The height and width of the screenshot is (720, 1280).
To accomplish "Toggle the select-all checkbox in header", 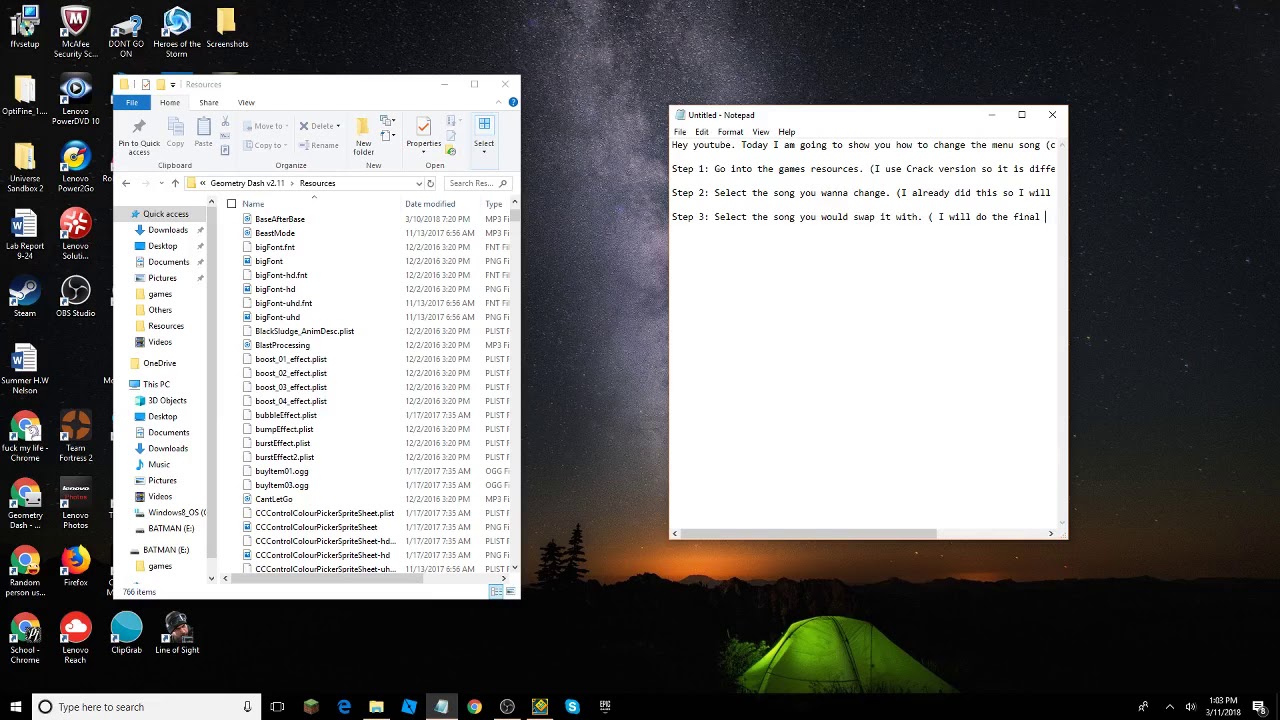I will (232, 204).
